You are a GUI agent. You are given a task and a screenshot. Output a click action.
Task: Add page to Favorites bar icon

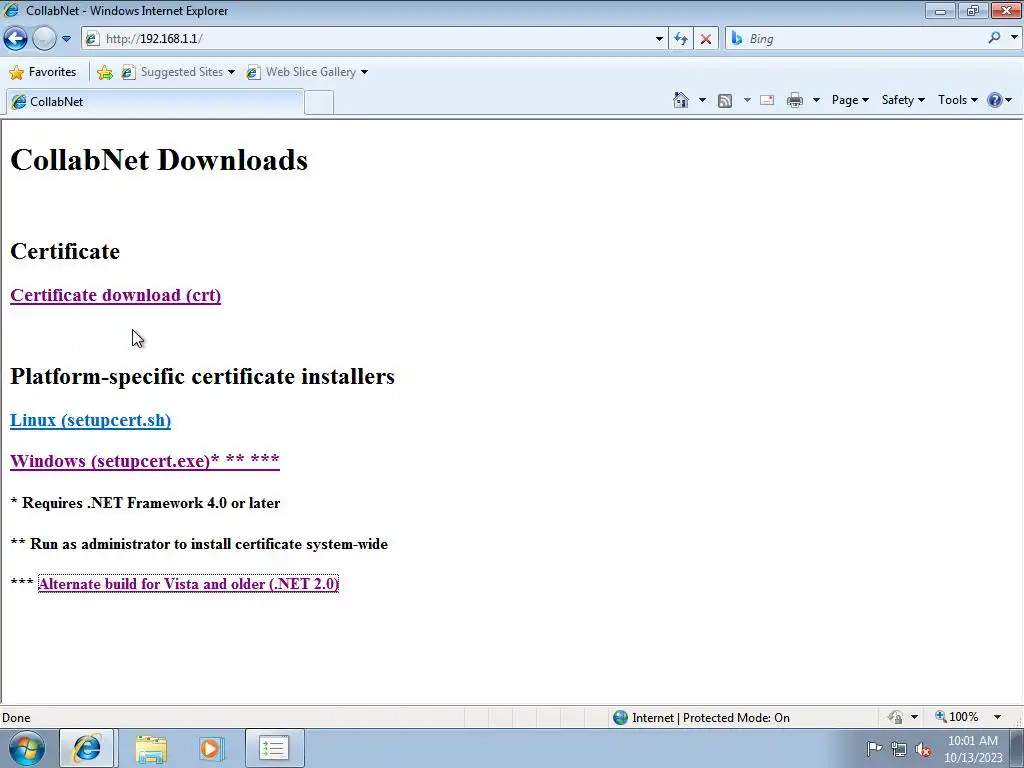(104, 72)
